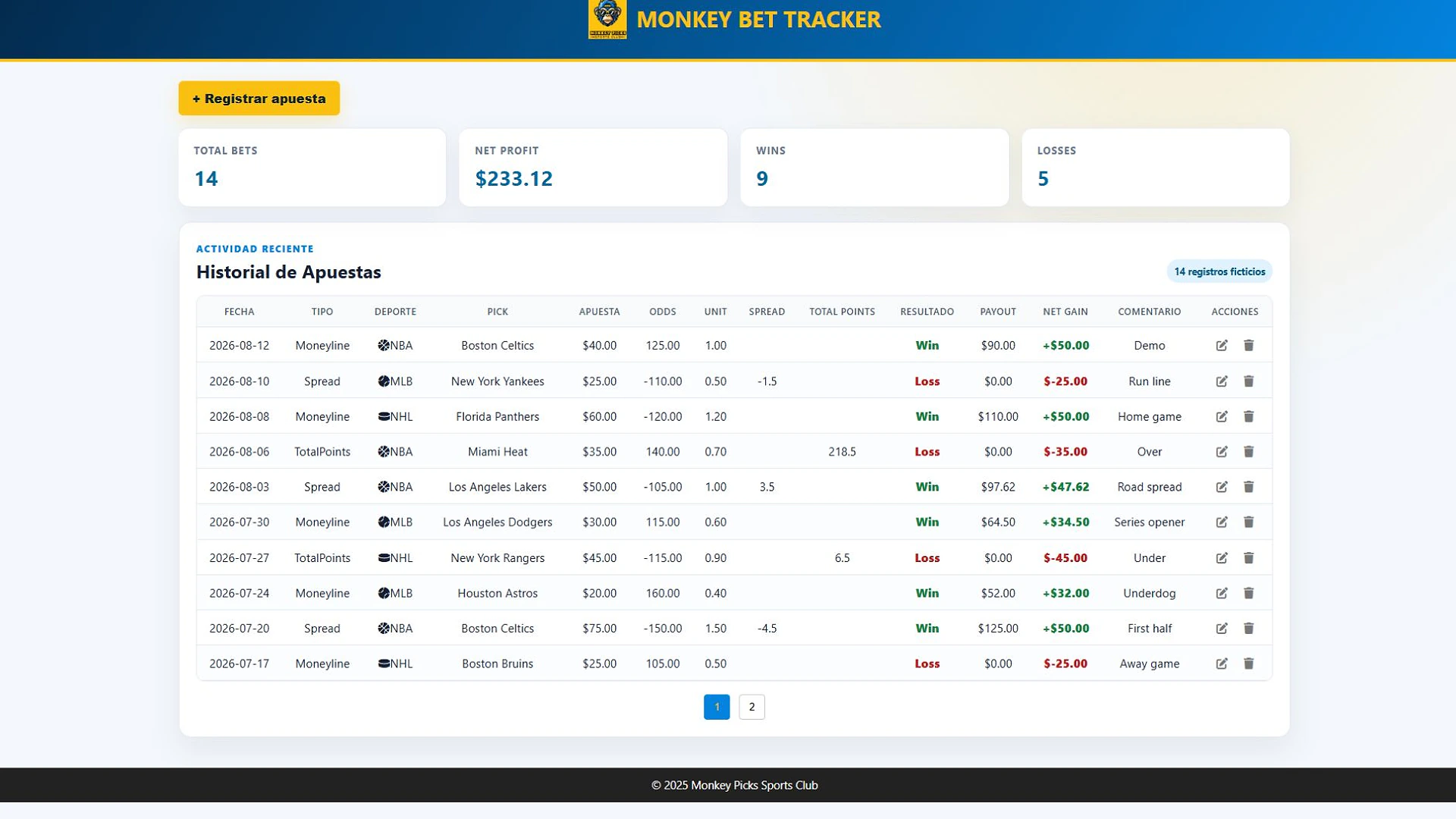
Task: Delete the Los Angeles Dodgers bet
Action: point(1249,522)
